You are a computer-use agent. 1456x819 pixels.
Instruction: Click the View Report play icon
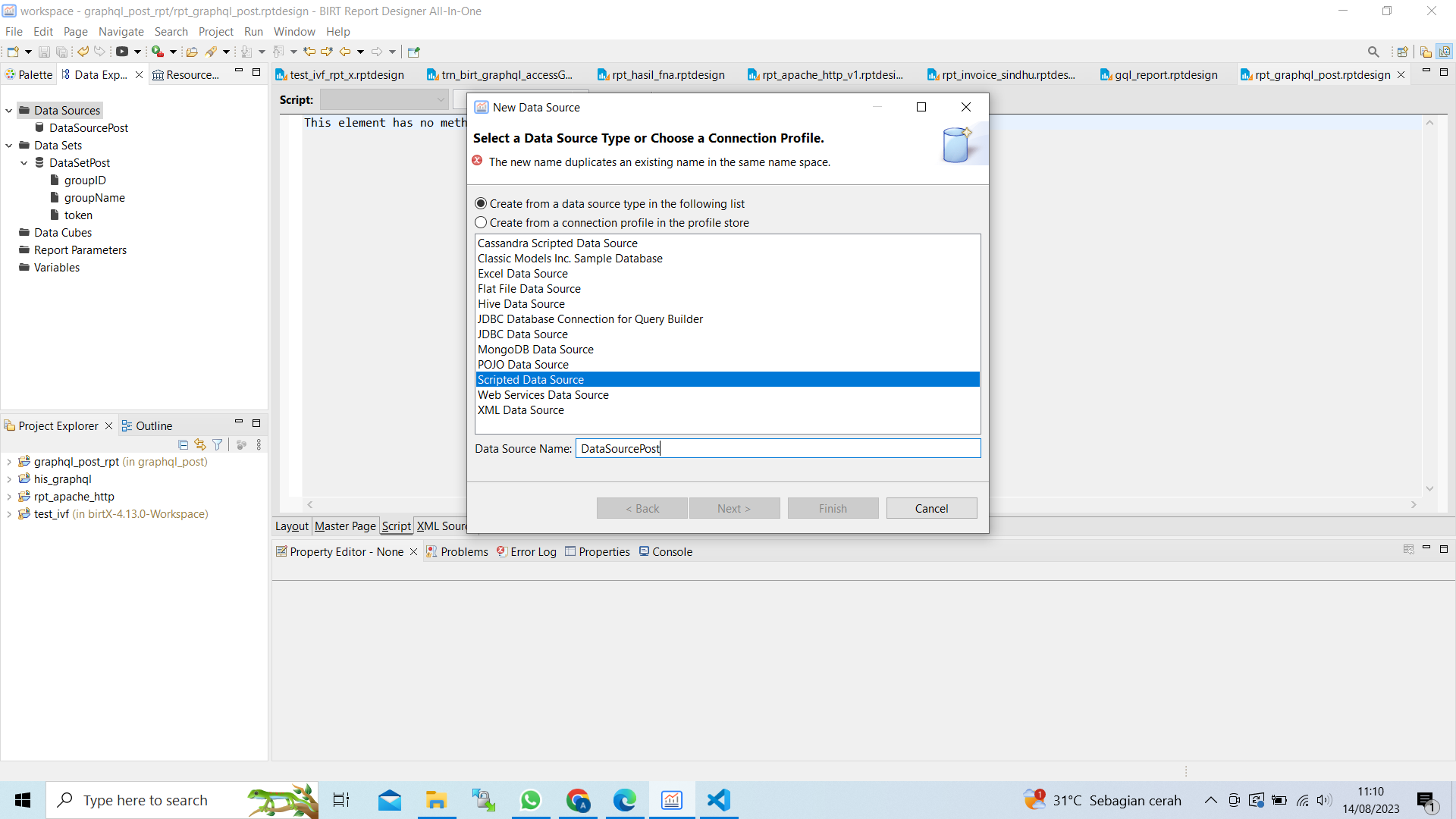point(121,52)
